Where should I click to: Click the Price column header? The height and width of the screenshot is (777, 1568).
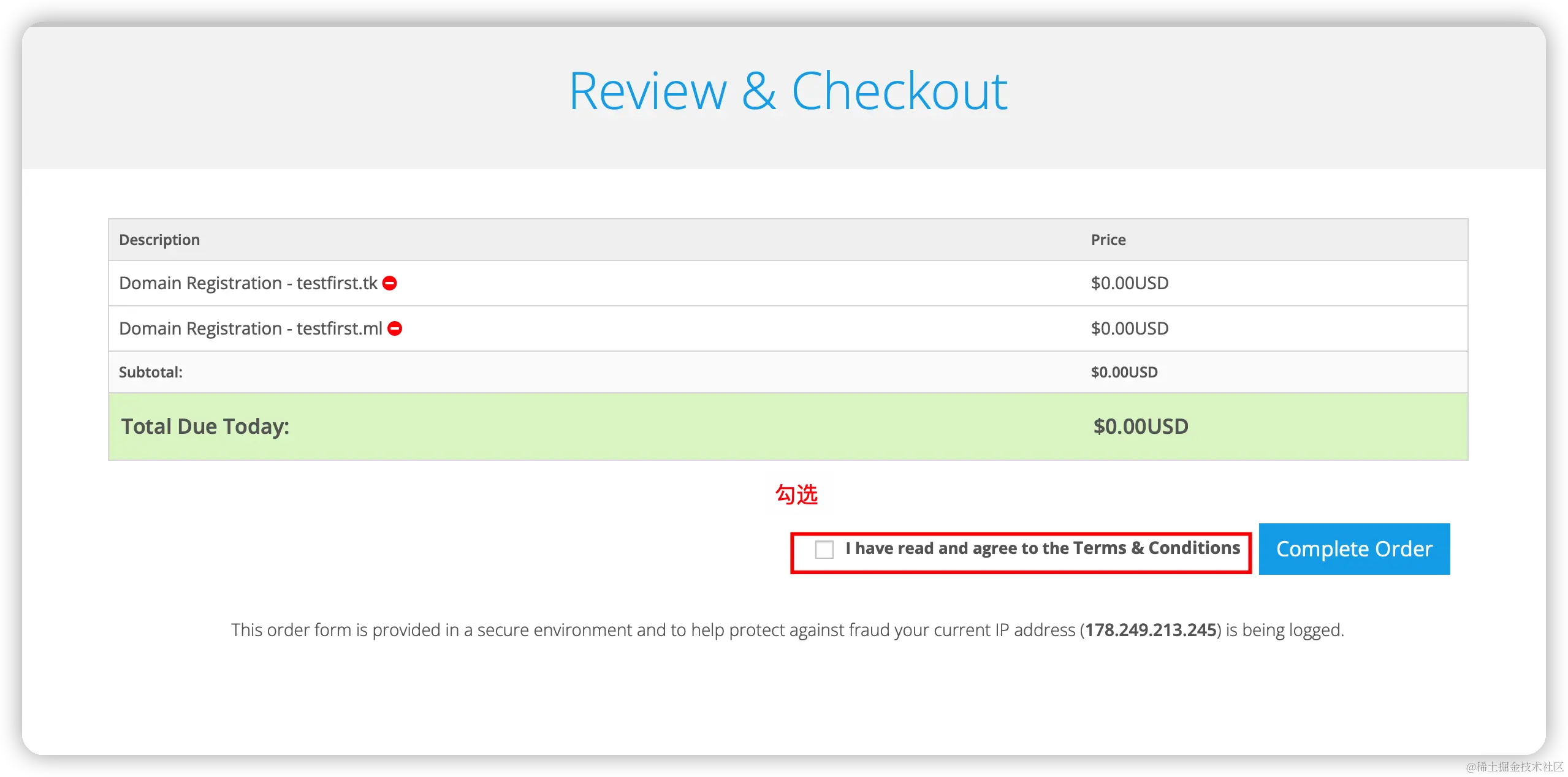coord(1108,240)
